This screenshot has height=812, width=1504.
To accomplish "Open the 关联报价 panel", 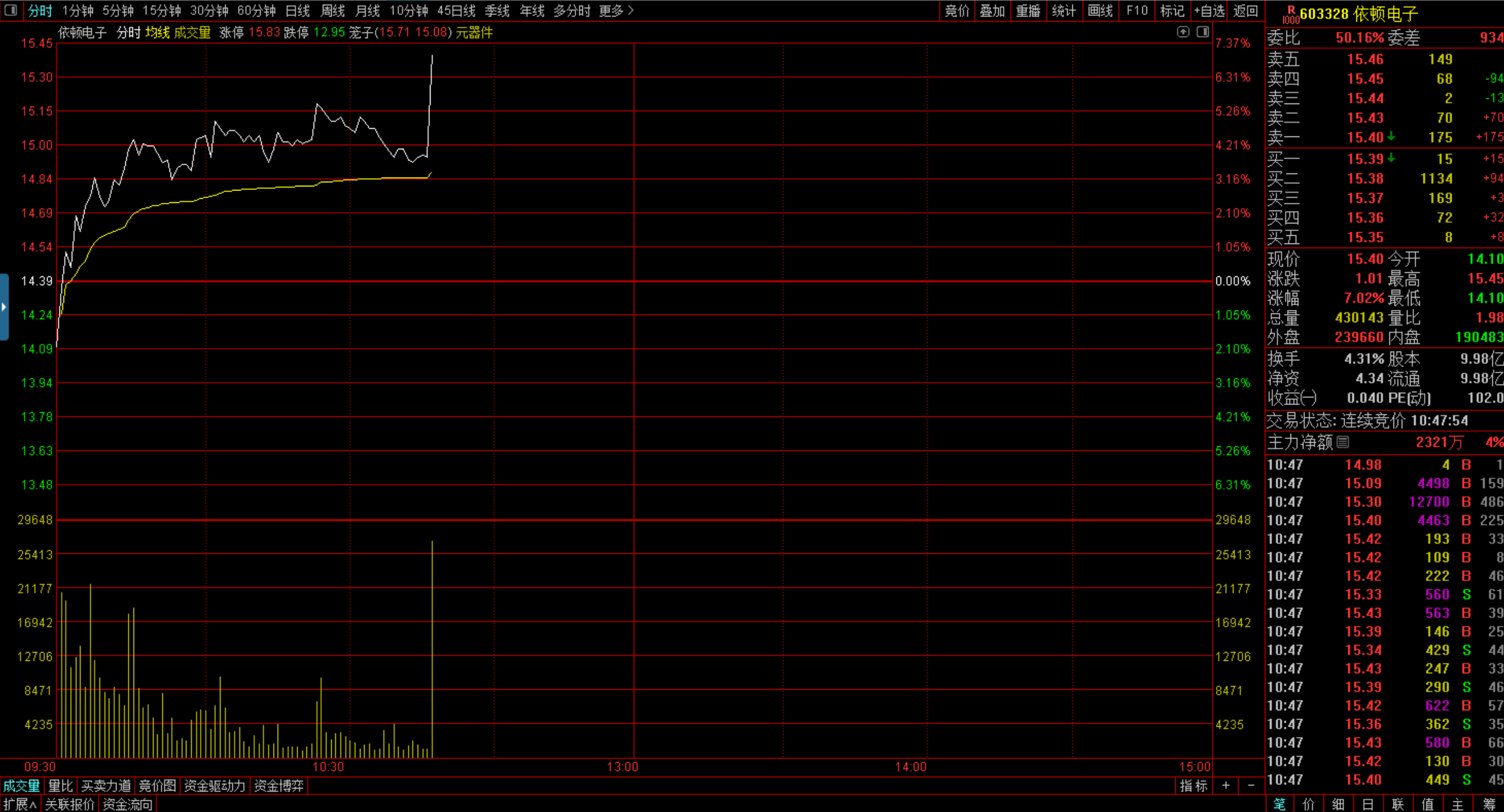I will [x=69, y=804].
